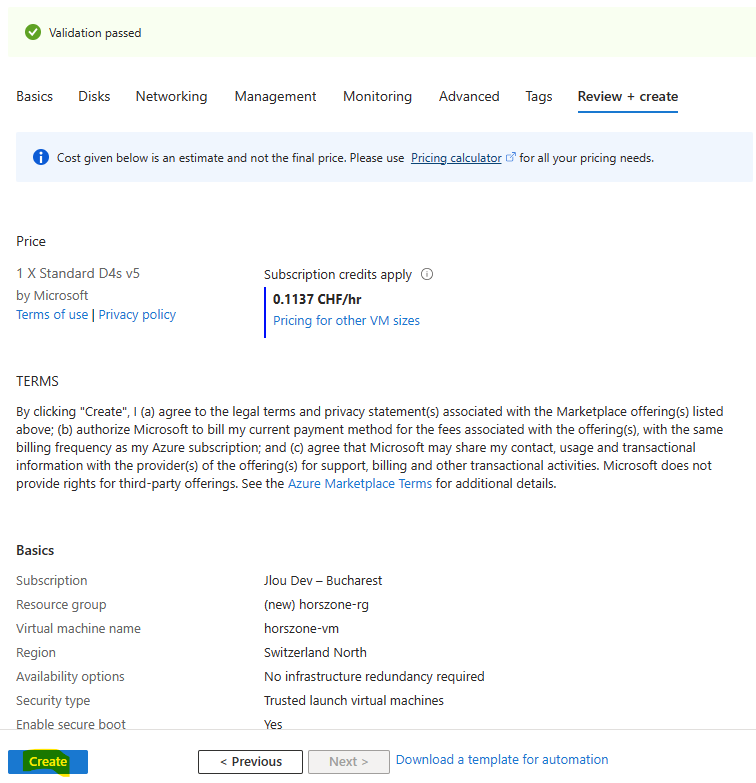Select the Management tab
The width and height of the screenshot is (756, 783).
[275, 96]
